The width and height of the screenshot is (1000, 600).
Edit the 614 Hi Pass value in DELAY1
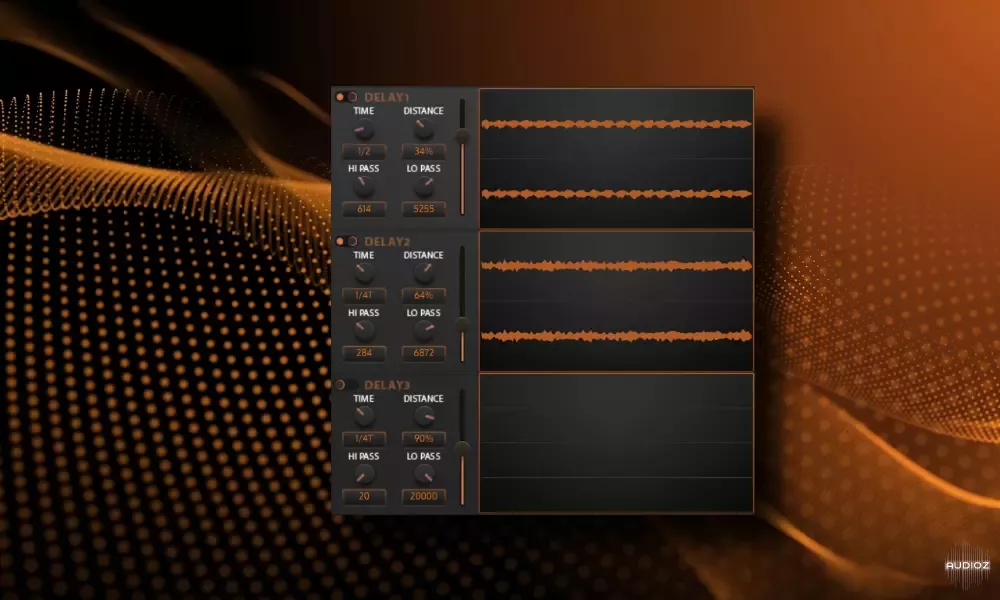pos(362,208)
